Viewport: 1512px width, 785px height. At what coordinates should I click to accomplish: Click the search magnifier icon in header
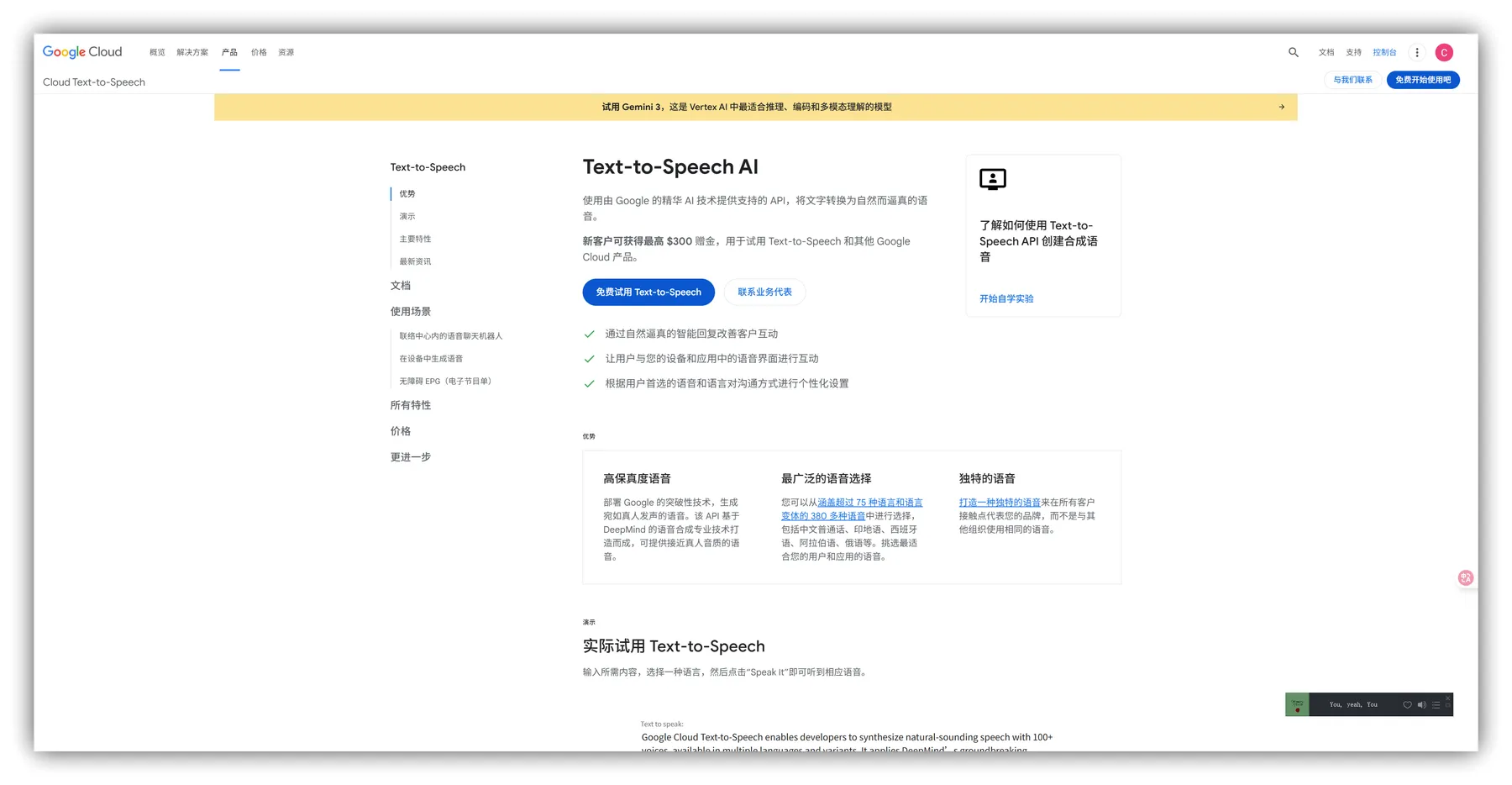[1294, 52]
